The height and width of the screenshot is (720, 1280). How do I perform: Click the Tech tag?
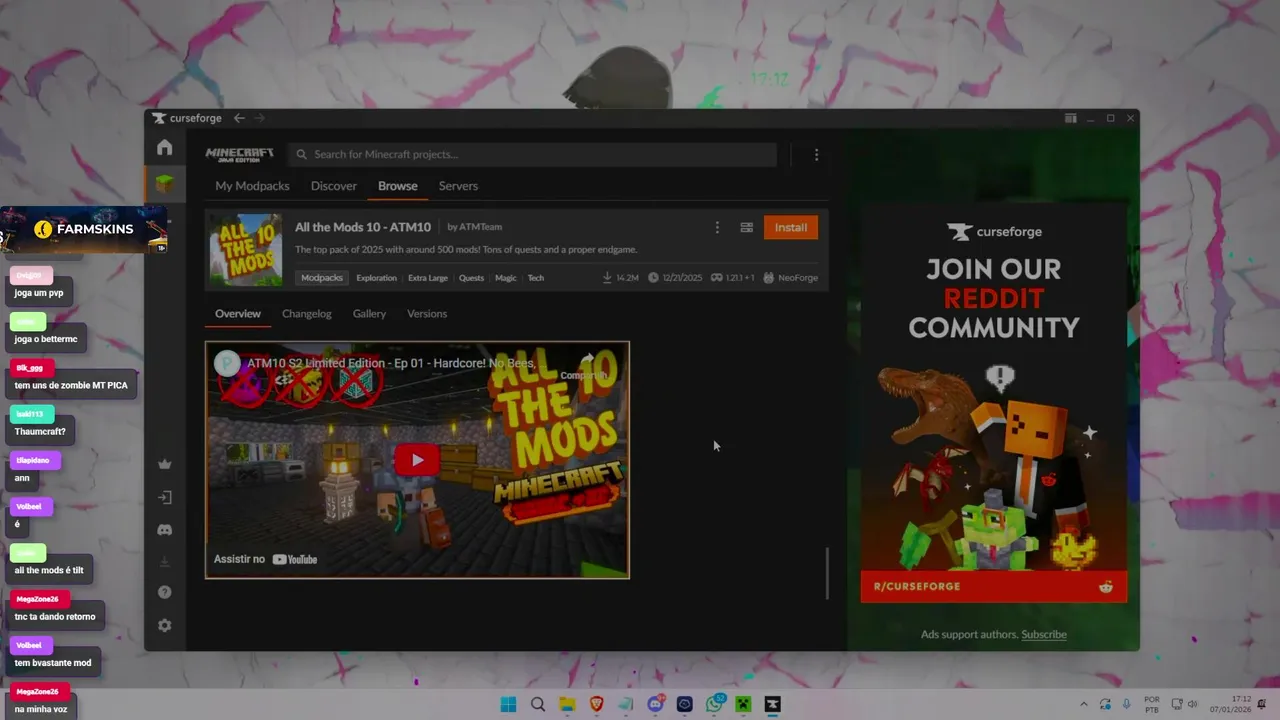click(x=536, y=278)
